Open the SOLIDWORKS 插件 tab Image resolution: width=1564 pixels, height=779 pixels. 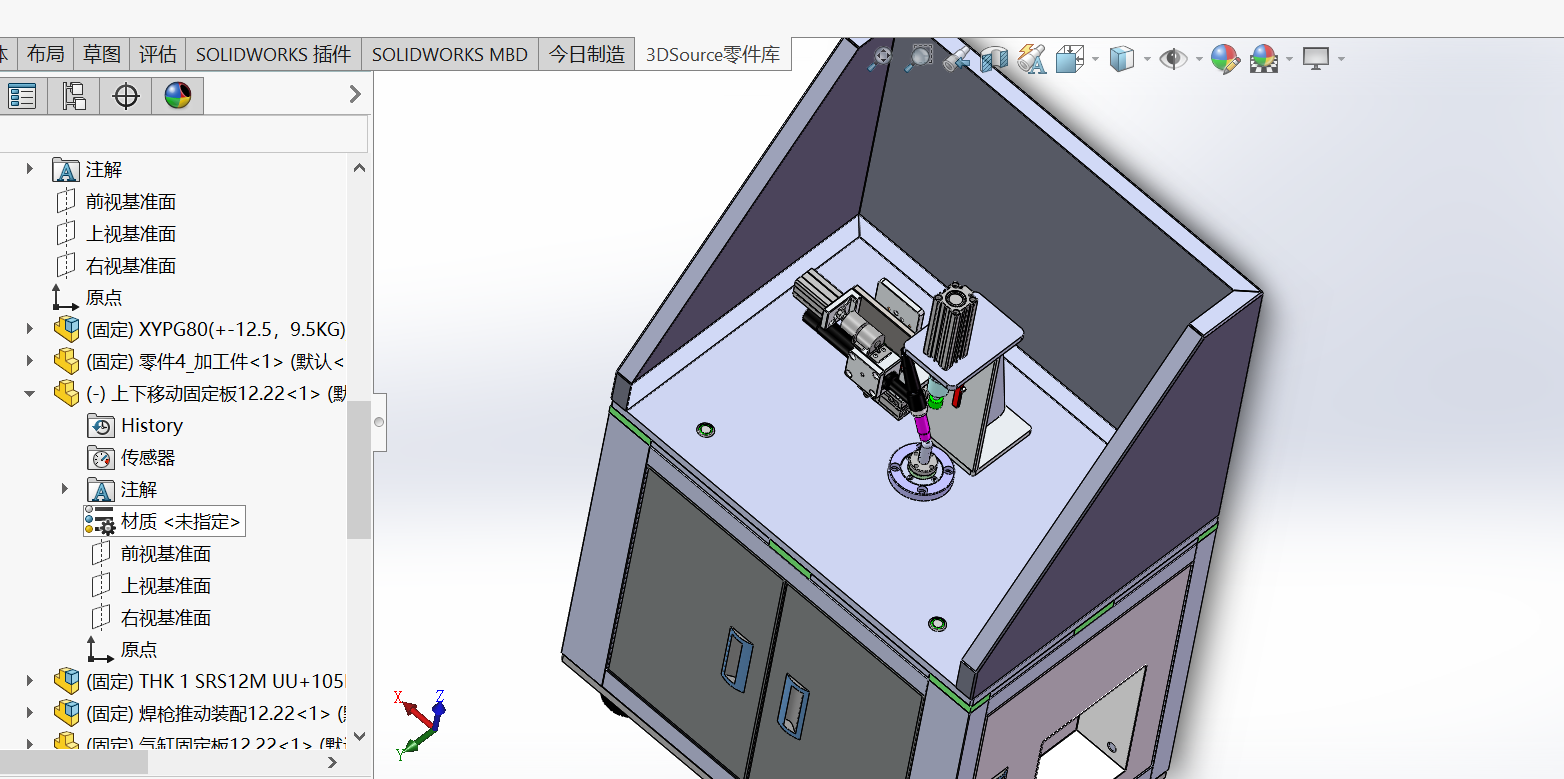(273, 54)
